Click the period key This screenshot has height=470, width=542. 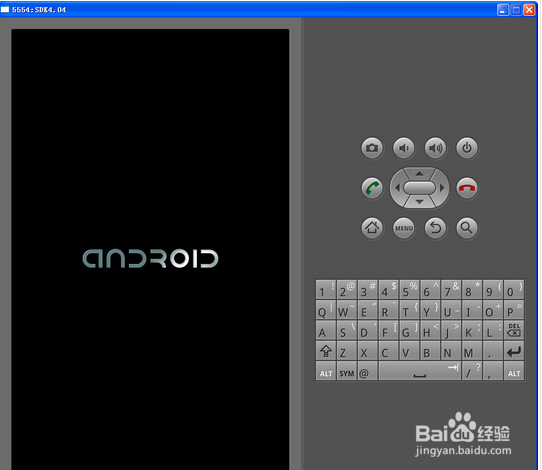pyautogui.click(x=493, y=350)
